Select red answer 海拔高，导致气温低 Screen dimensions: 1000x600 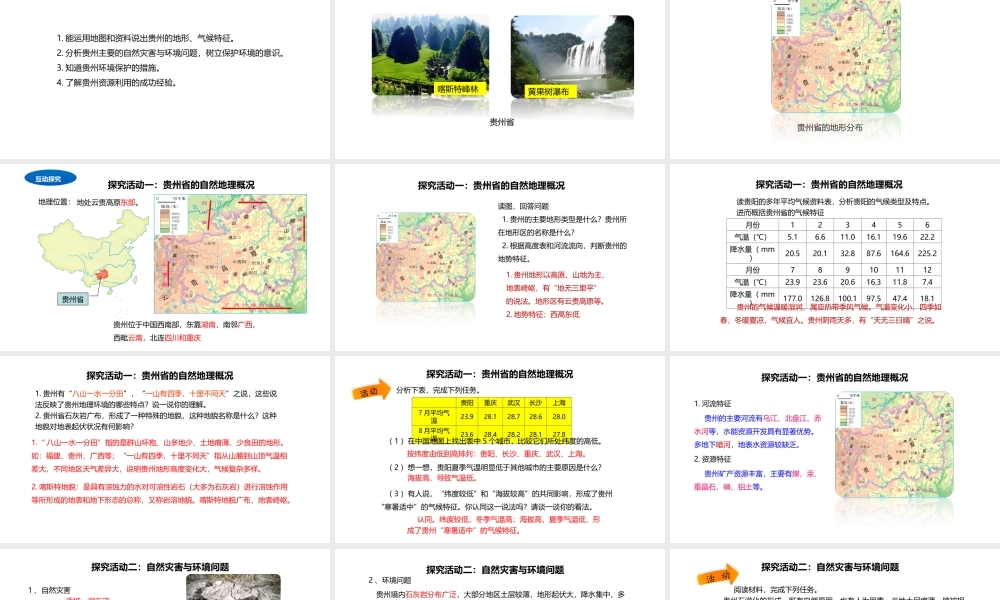(441, 478)
